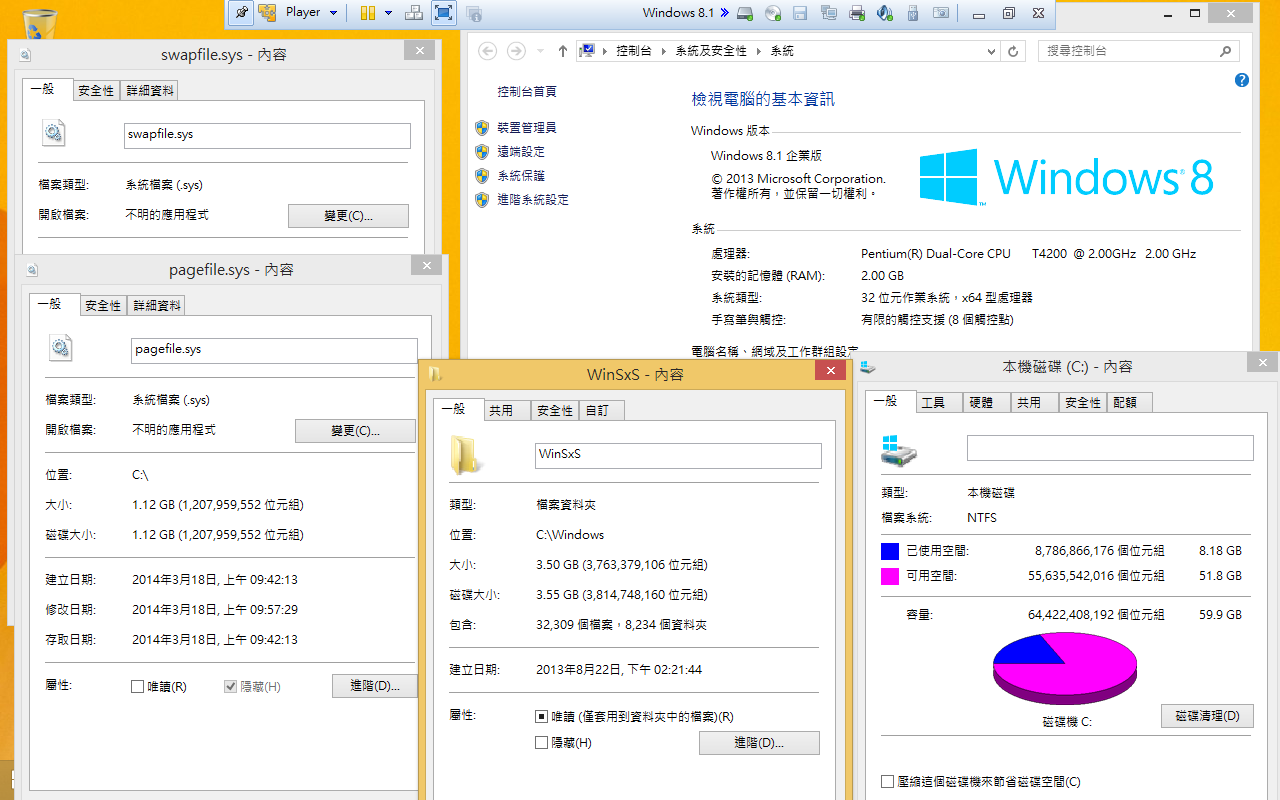Toggle full screen mode icon in VMware toolbar
This screenshot has width=1280, height=800.
444,13
